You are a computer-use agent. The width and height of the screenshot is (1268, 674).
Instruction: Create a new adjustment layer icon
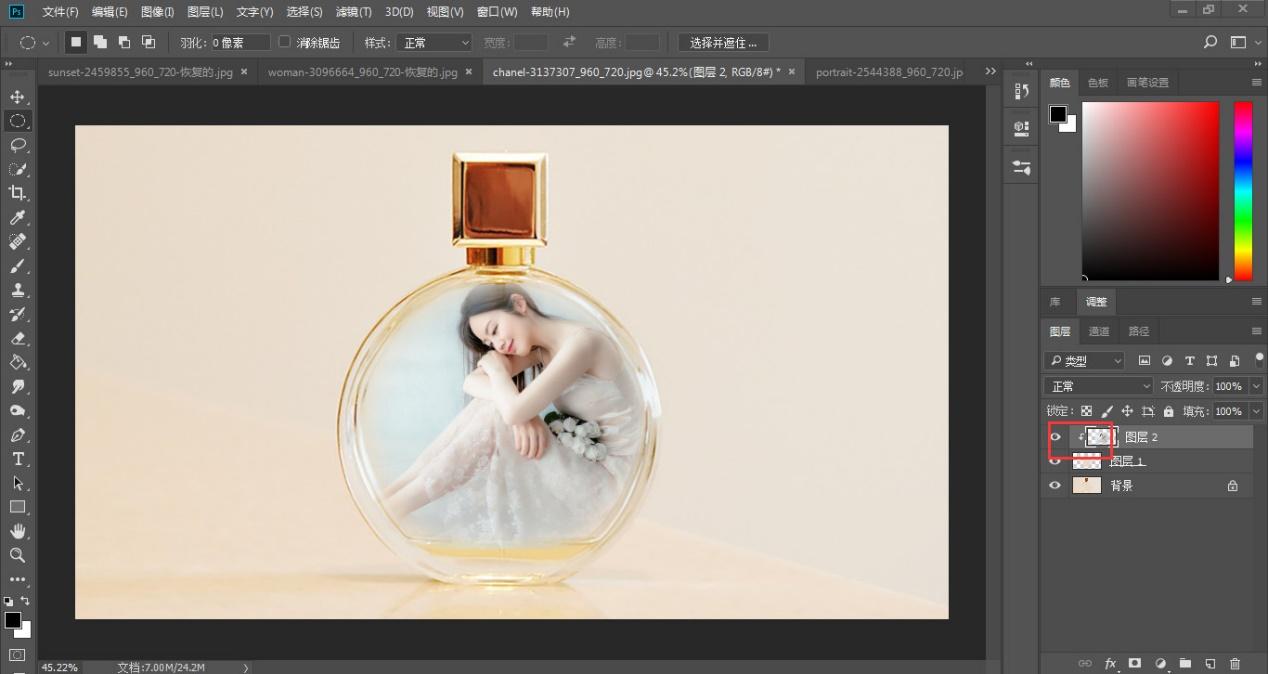click(1160, 663)
